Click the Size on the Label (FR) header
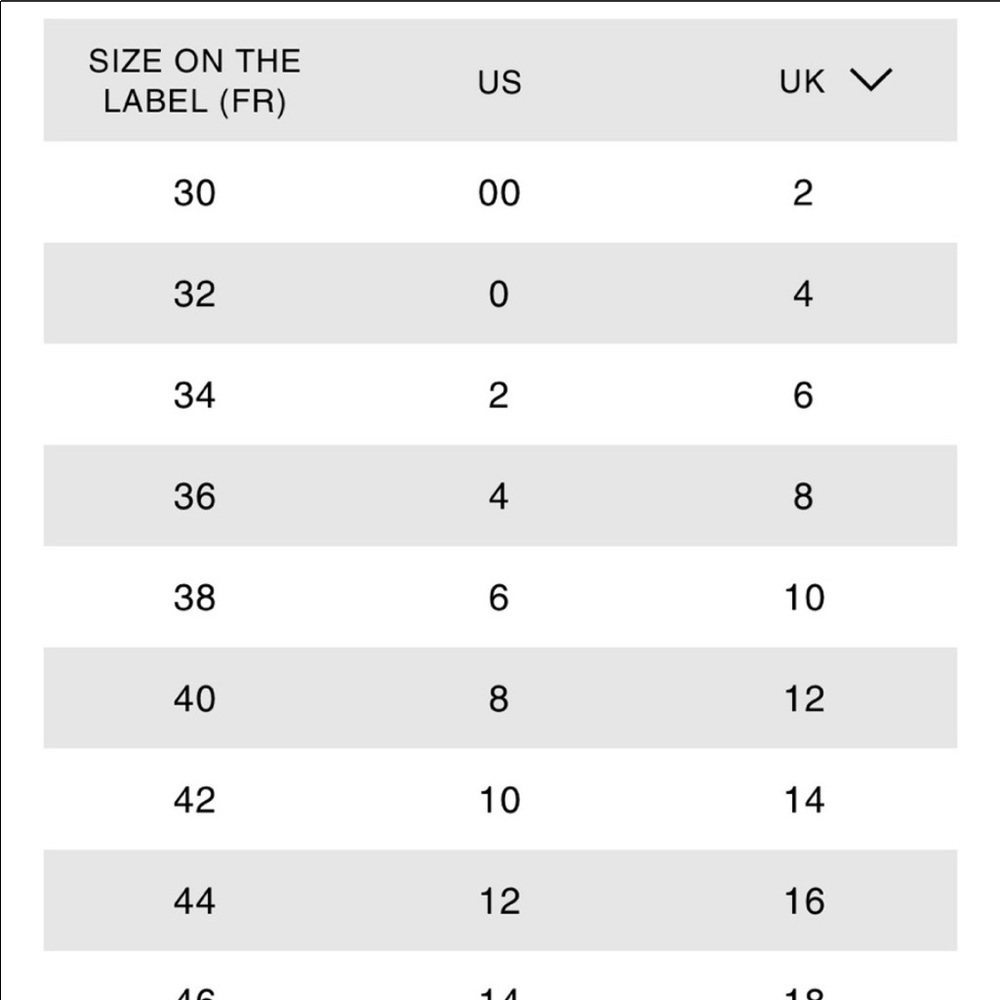Viewport: 1000px width, 1000px height. tap(195, 81)
